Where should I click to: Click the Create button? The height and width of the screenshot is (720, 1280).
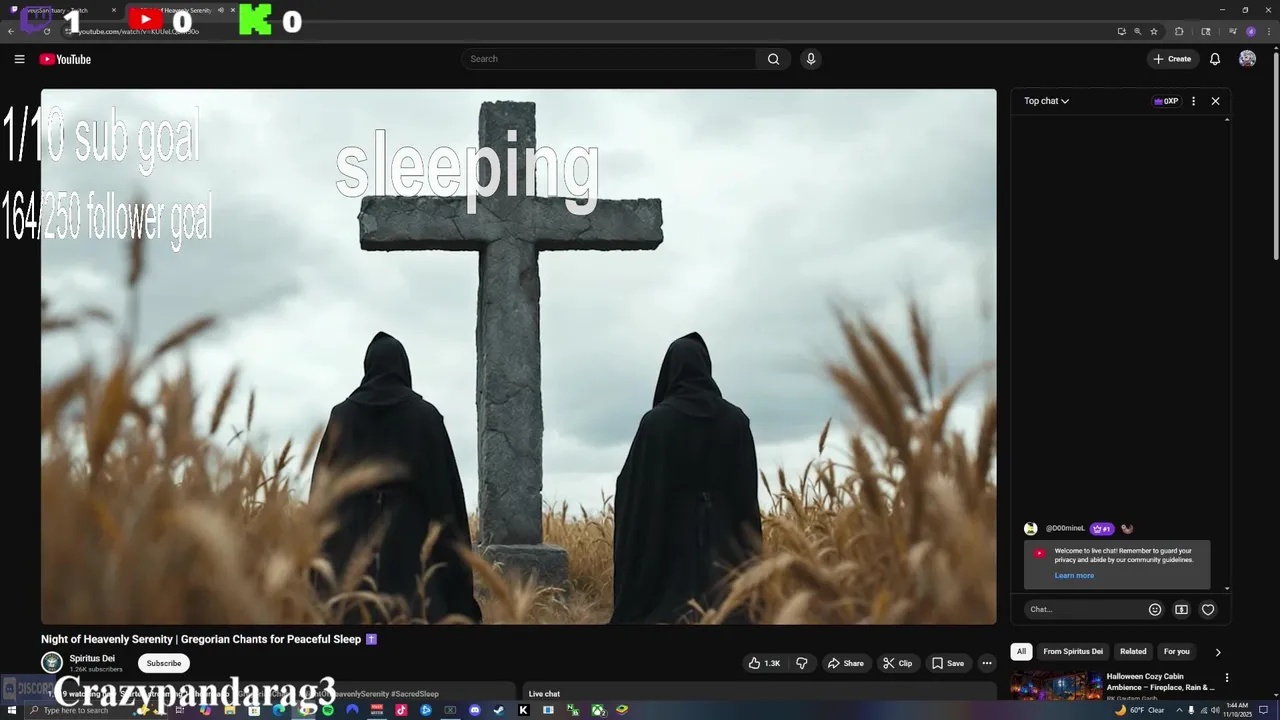pos(1172,59)
